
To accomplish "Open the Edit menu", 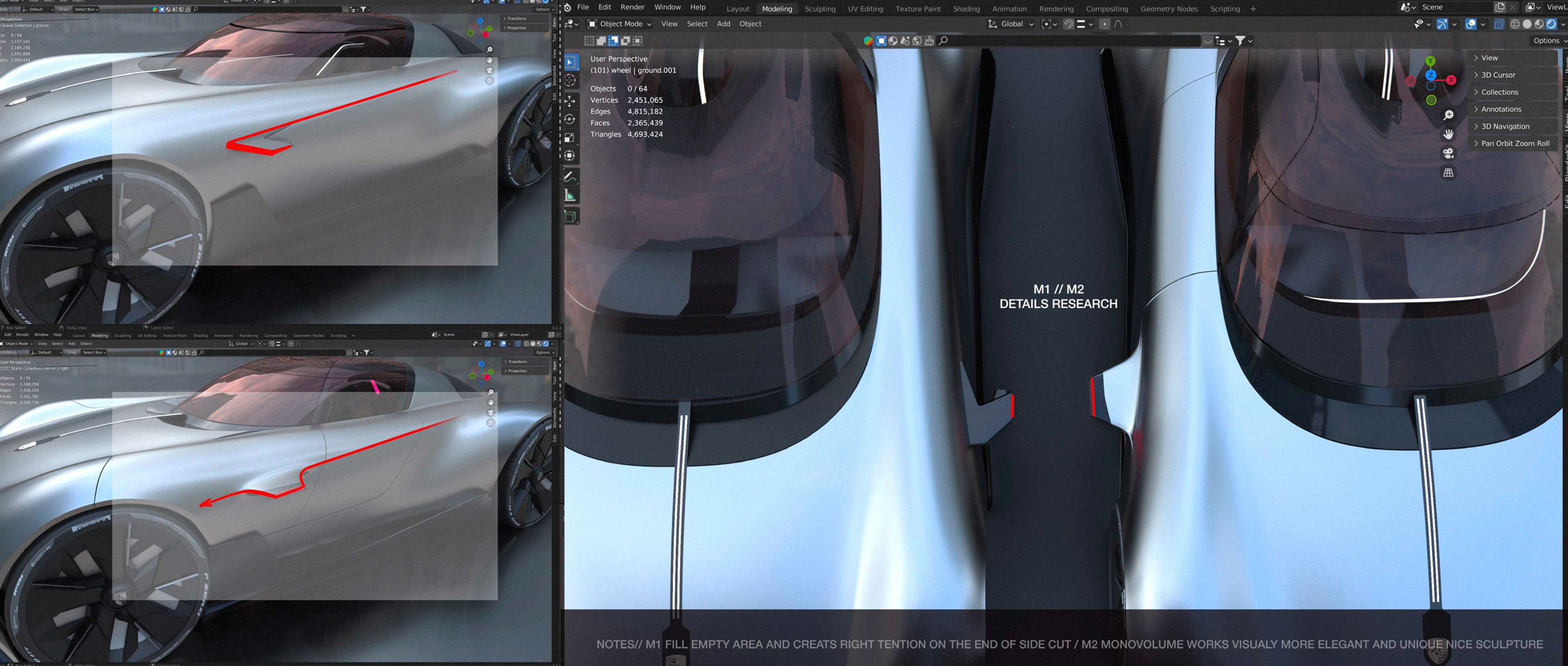I will coord(604,7).
